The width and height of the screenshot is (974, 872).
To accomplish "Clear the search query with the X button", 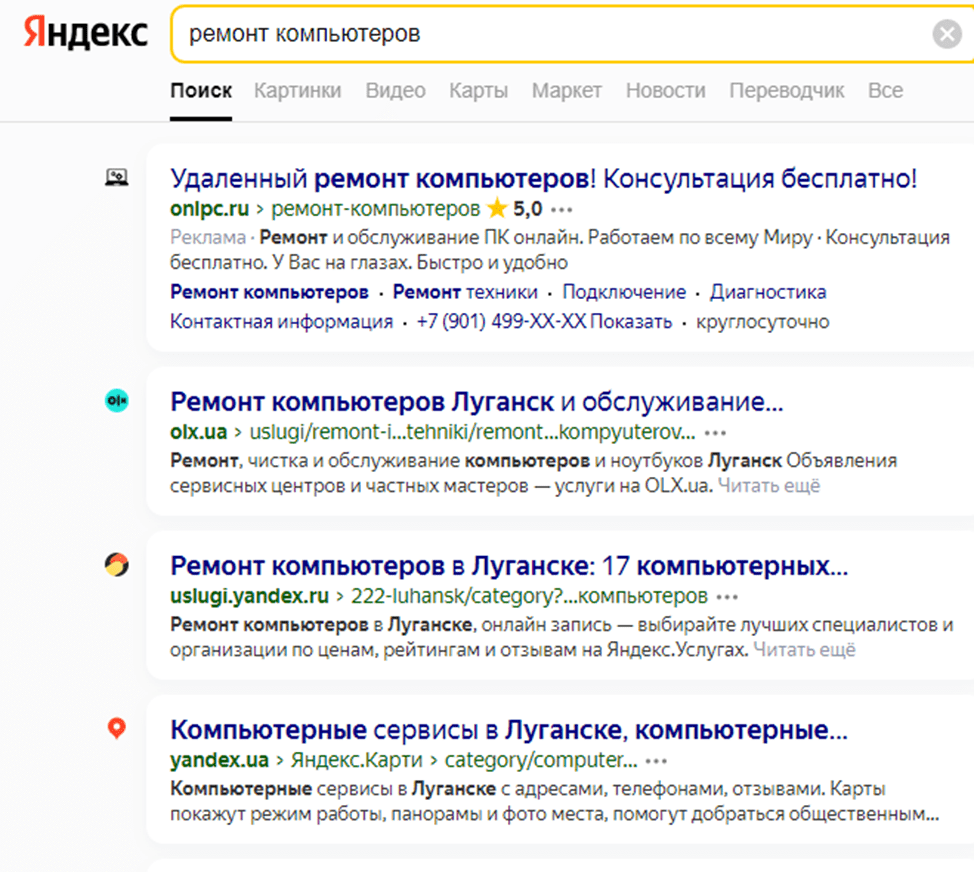I will 947,34.
